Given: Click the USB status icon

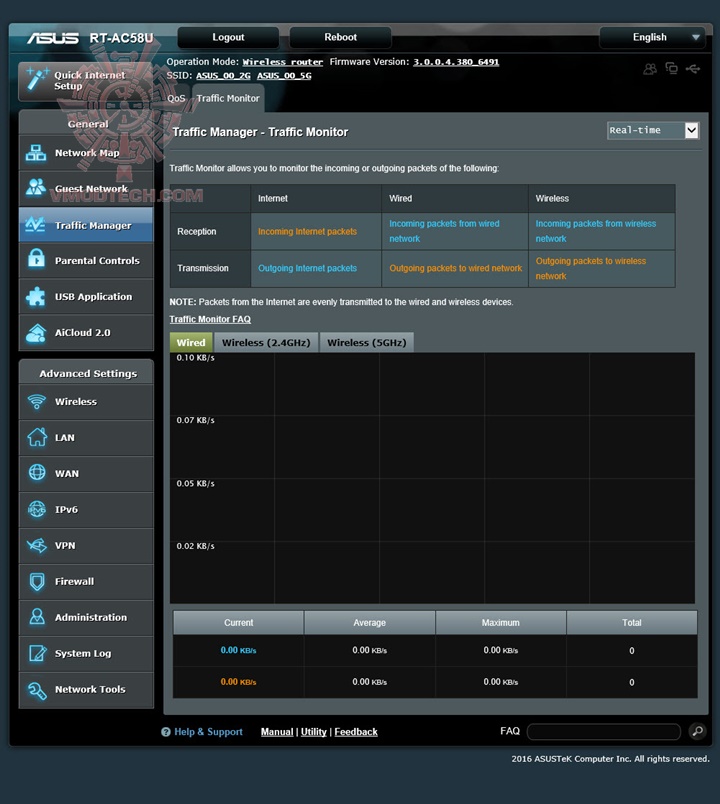Looking at the screenshot, I should 693,68.
